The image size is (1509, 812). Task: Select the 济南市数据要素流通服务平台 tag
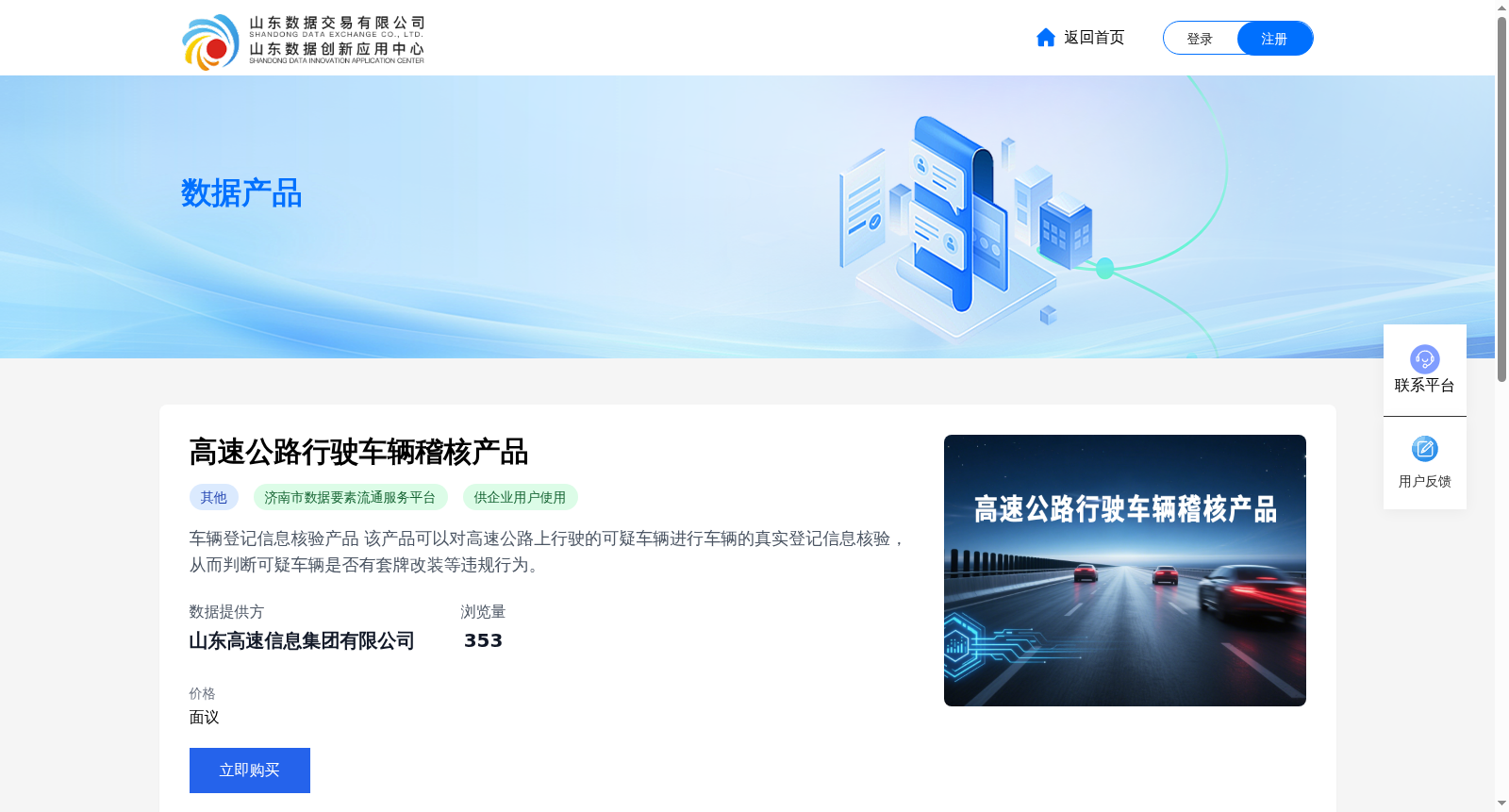[350, 497]
